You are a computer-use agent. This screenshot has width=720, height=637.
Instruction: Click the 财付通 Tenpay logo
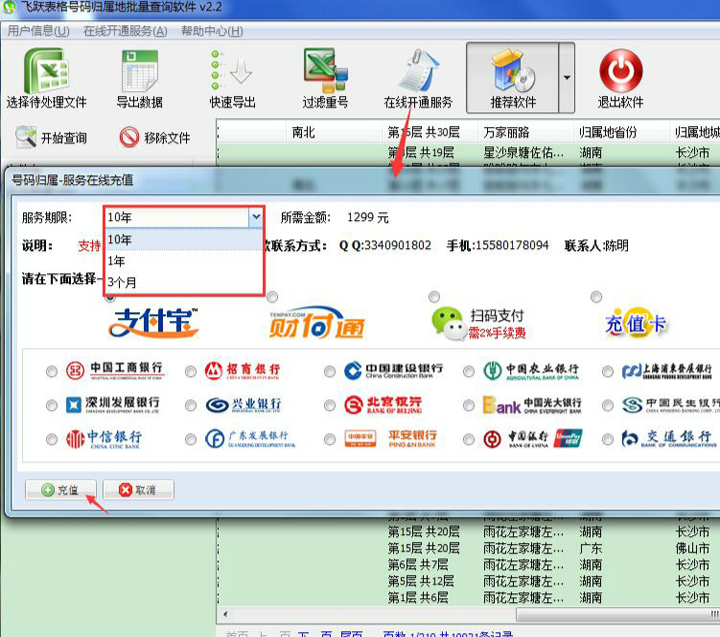[x=317, y=323]
